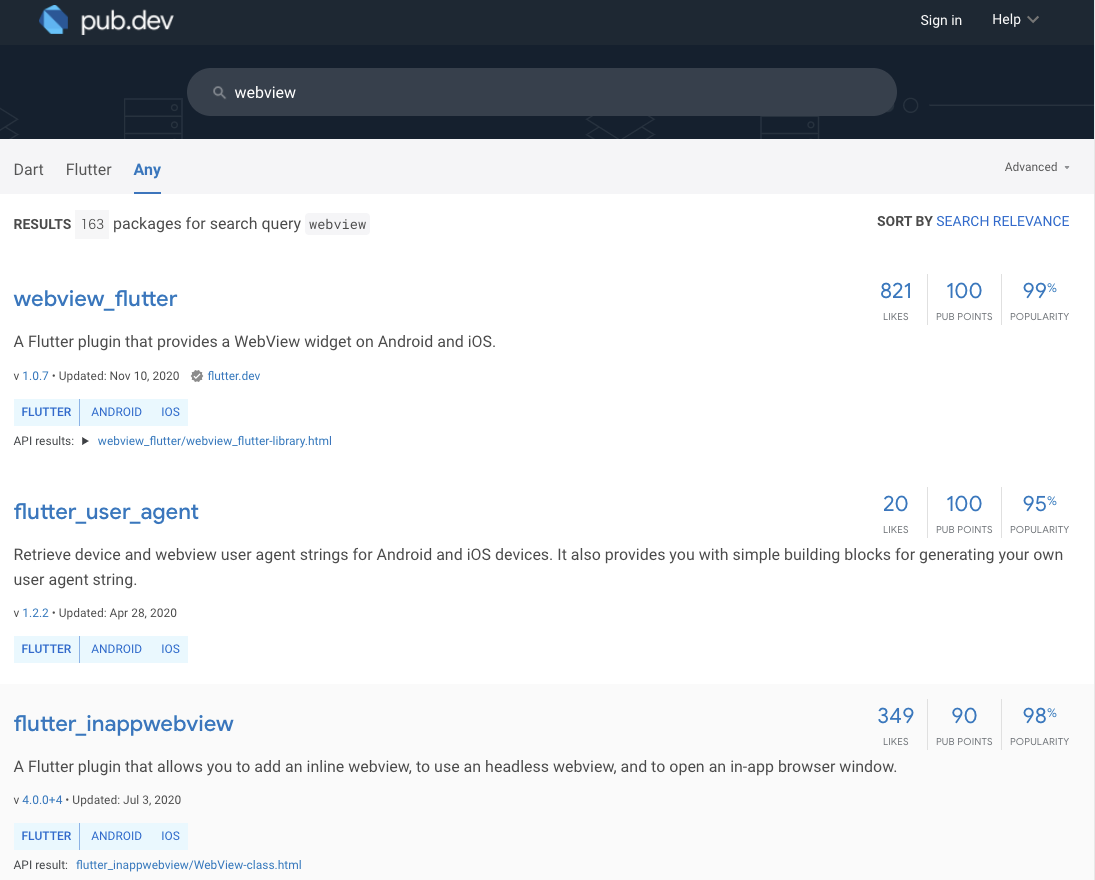Click the FLUTTER tag under flutter_inappwebview
1095x880 pixels.
[x=46, y=836]
